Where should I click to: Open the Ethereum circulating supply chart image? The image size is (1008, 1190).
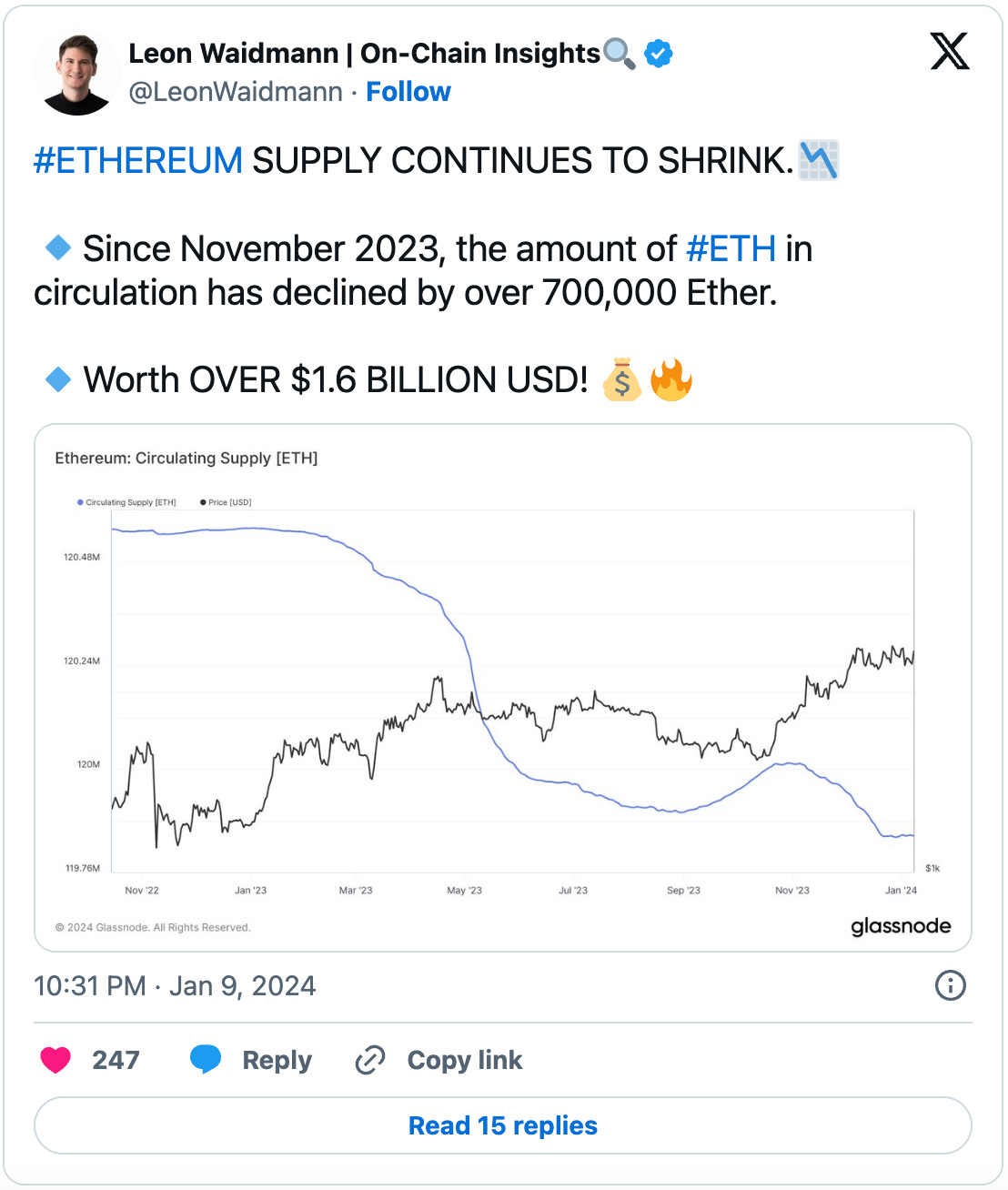coord(503,691)
